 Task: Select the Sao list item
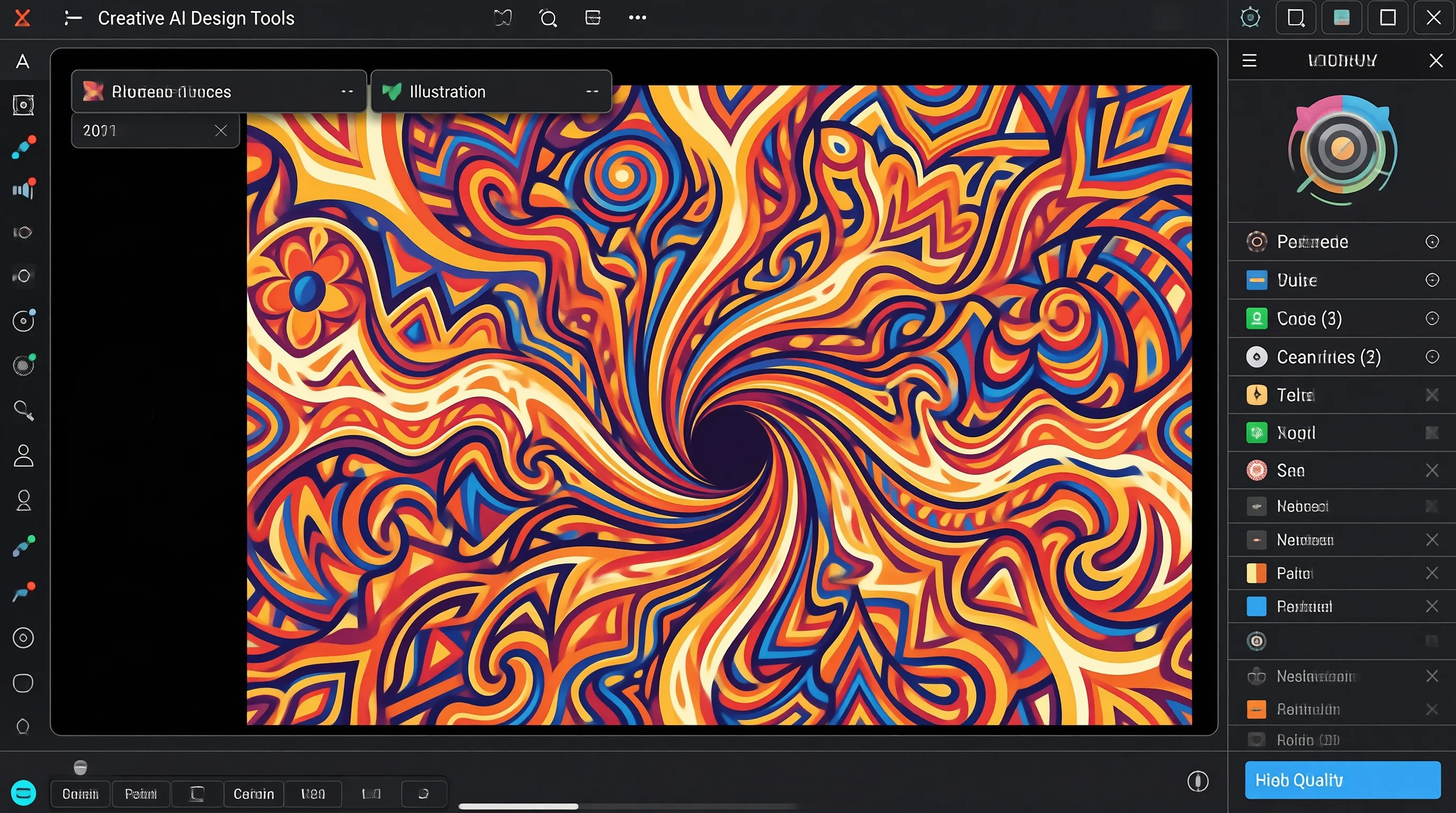1342,471
